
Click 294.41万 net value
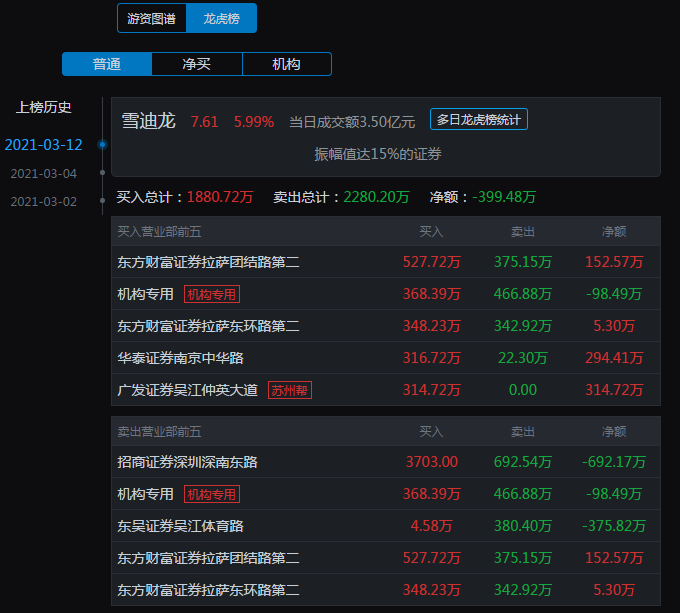614,358
